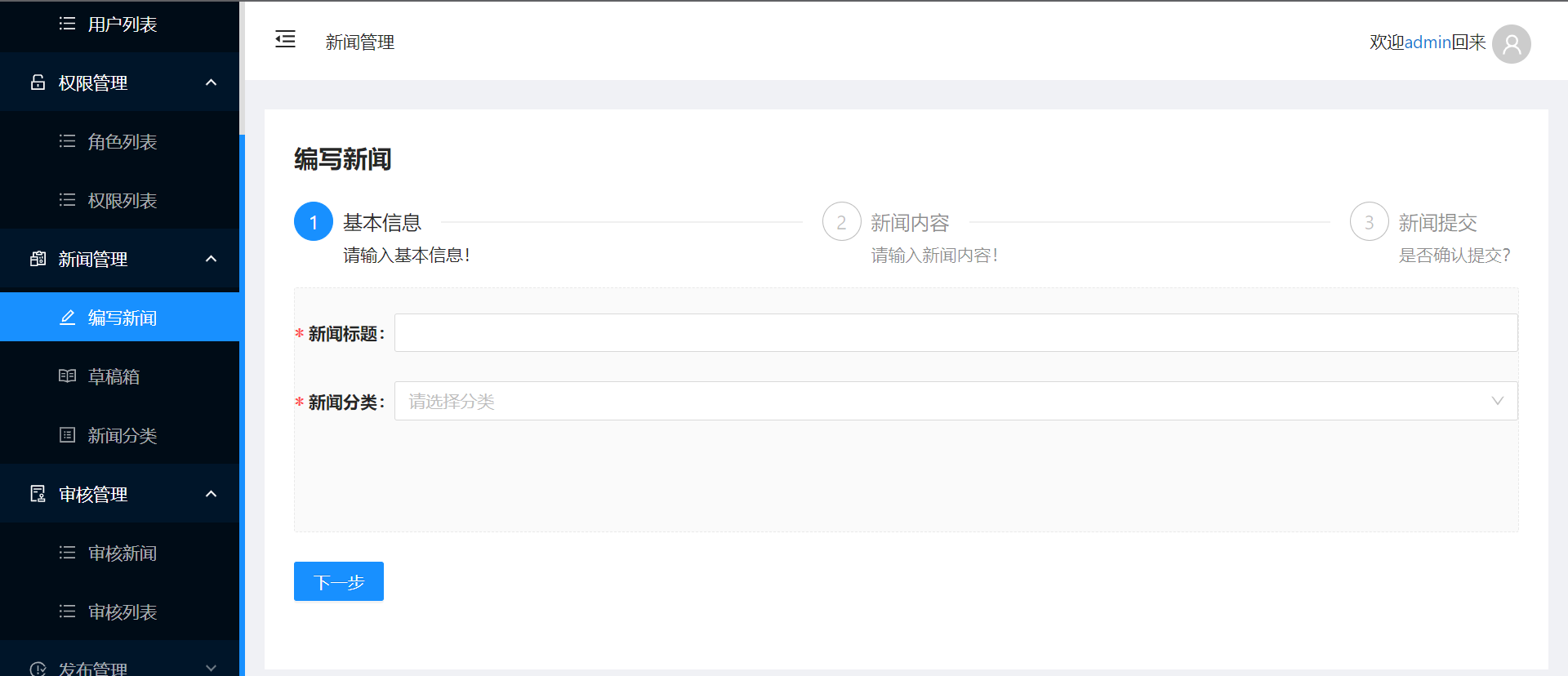This screenshot has height=676, width=1568.
Task: Open the 新闻分类 category dropdown
Action: (x=955, y=401)
